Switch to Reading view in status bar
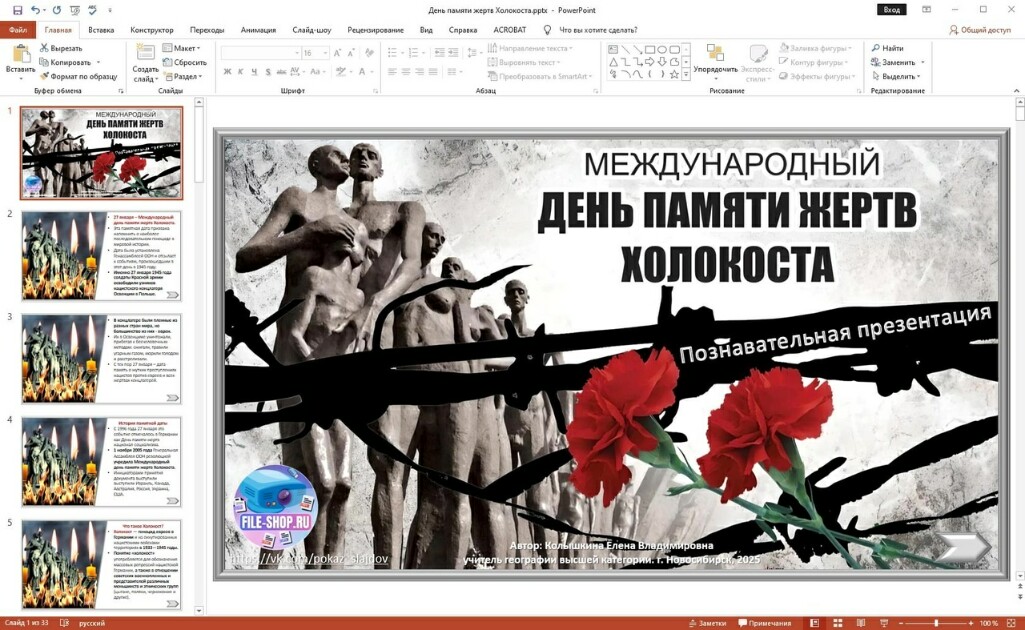Image resolution: width=1025 pixels, height=630 pixels. [x=860, y=623]
